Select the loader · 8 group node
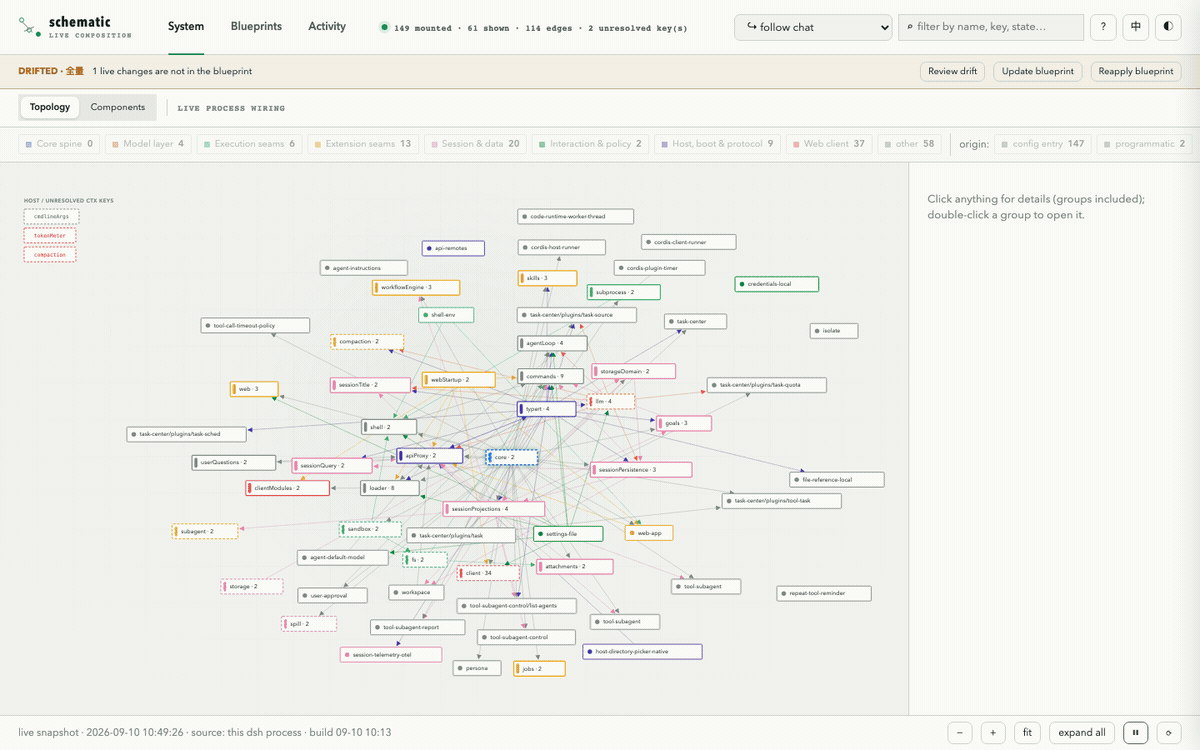Screen dimensions: 1200x750 391,488
